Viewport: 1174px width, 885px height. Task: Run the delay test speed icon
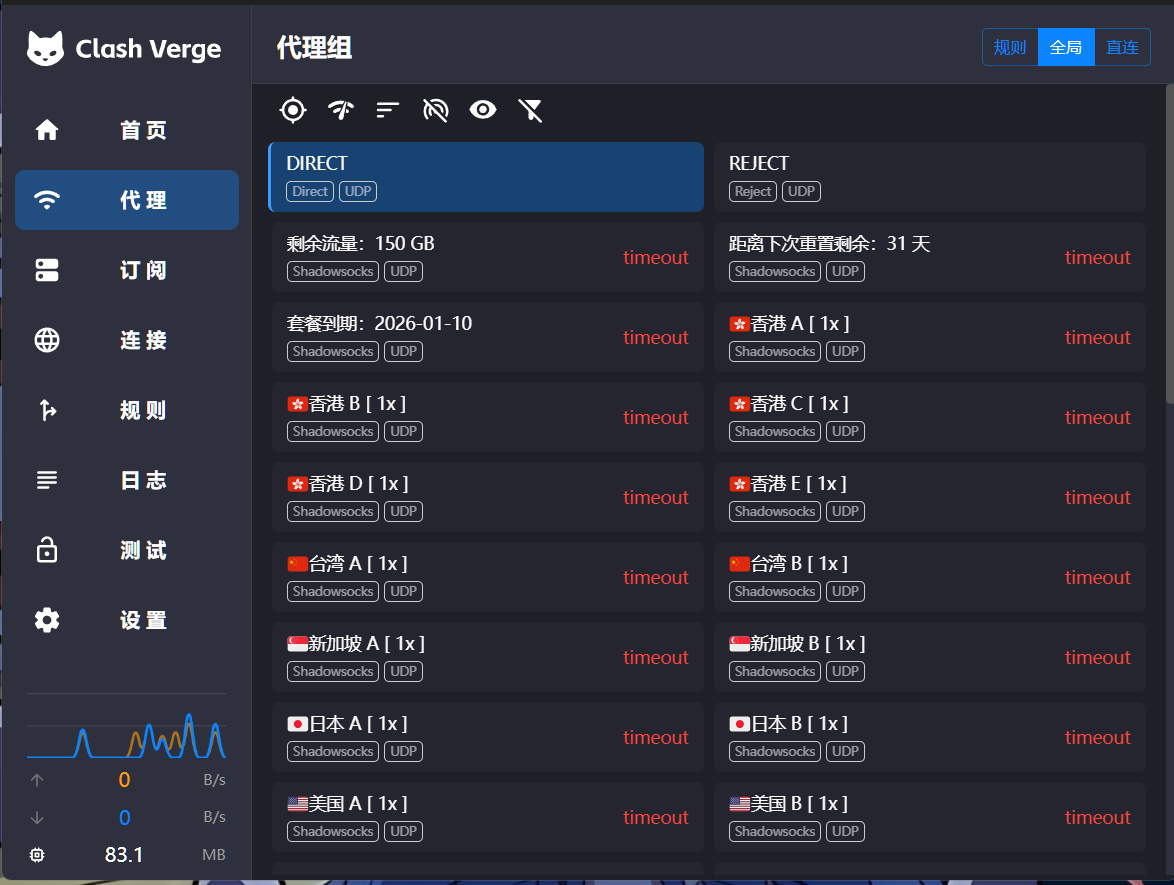pyautogui.click(x=340, y=110)
